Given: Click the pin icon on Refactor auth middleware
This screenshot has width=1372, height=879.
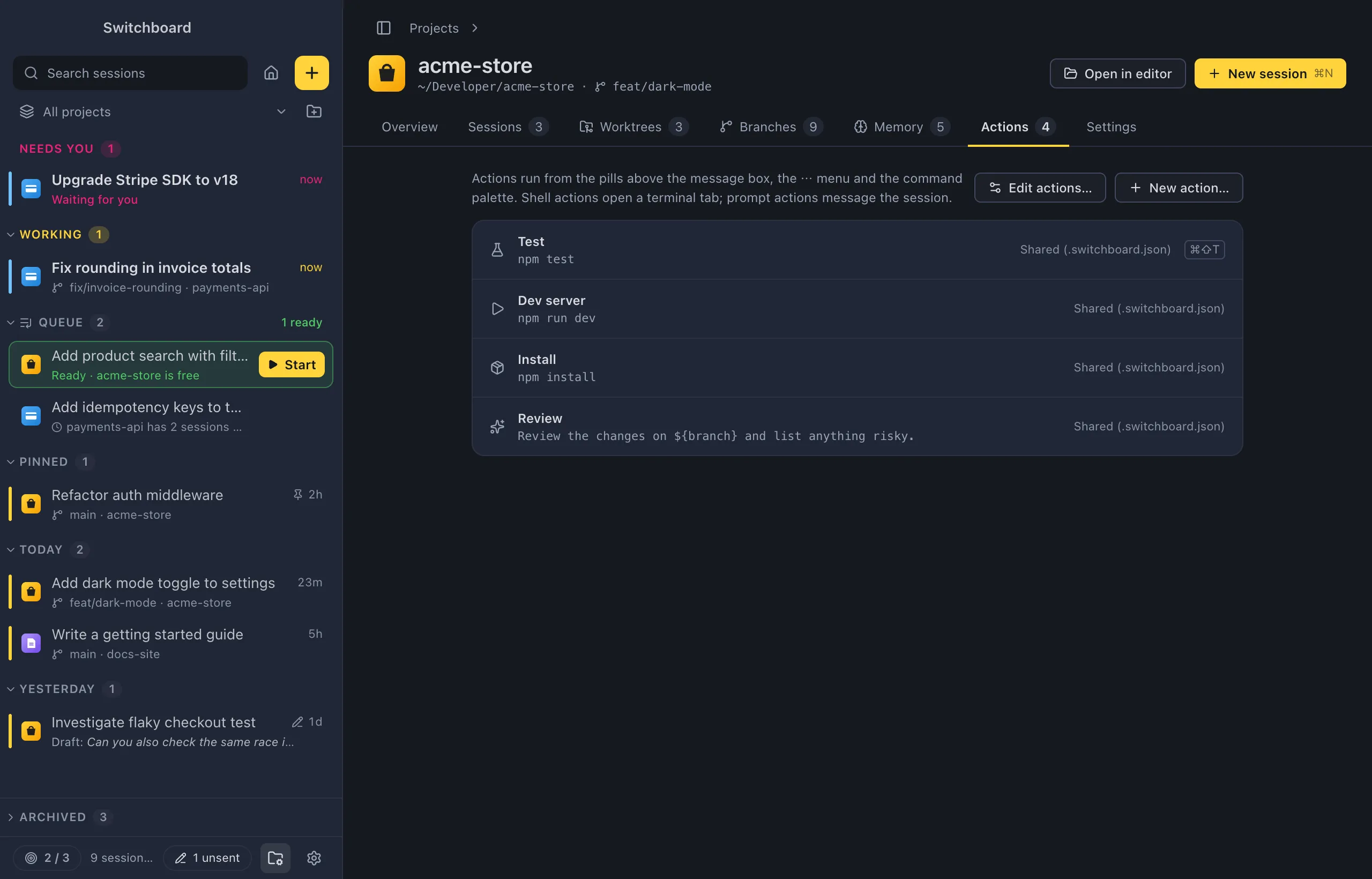Looking at the screenshot, I should [x=298, y=494].
